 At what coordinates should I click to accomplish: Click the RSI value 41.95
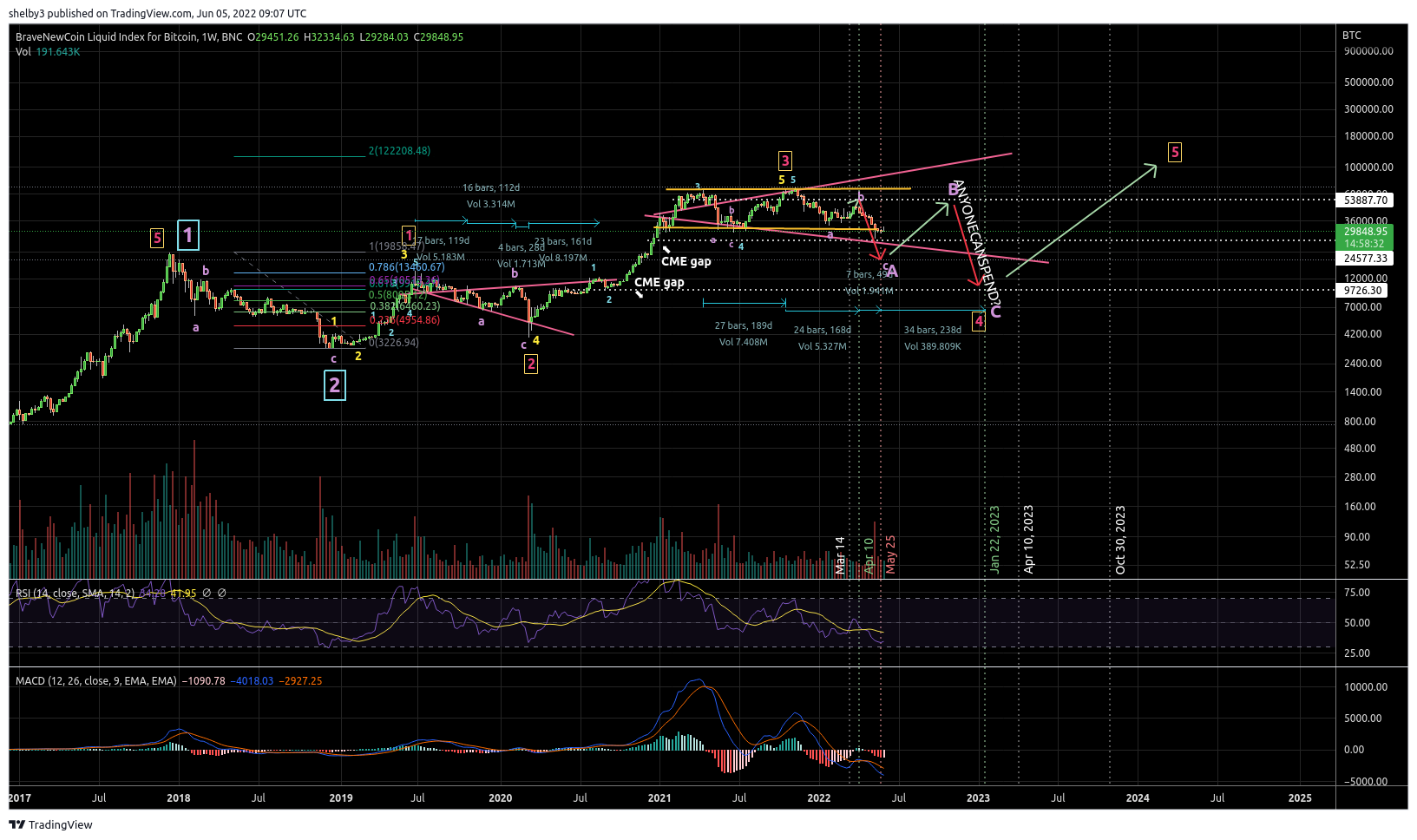click(183, 594)
